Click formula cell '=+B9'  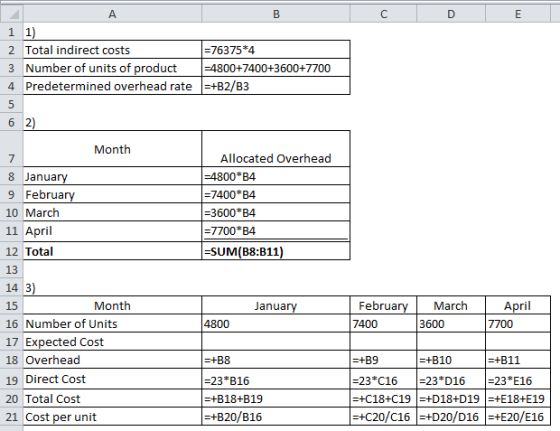383,360
